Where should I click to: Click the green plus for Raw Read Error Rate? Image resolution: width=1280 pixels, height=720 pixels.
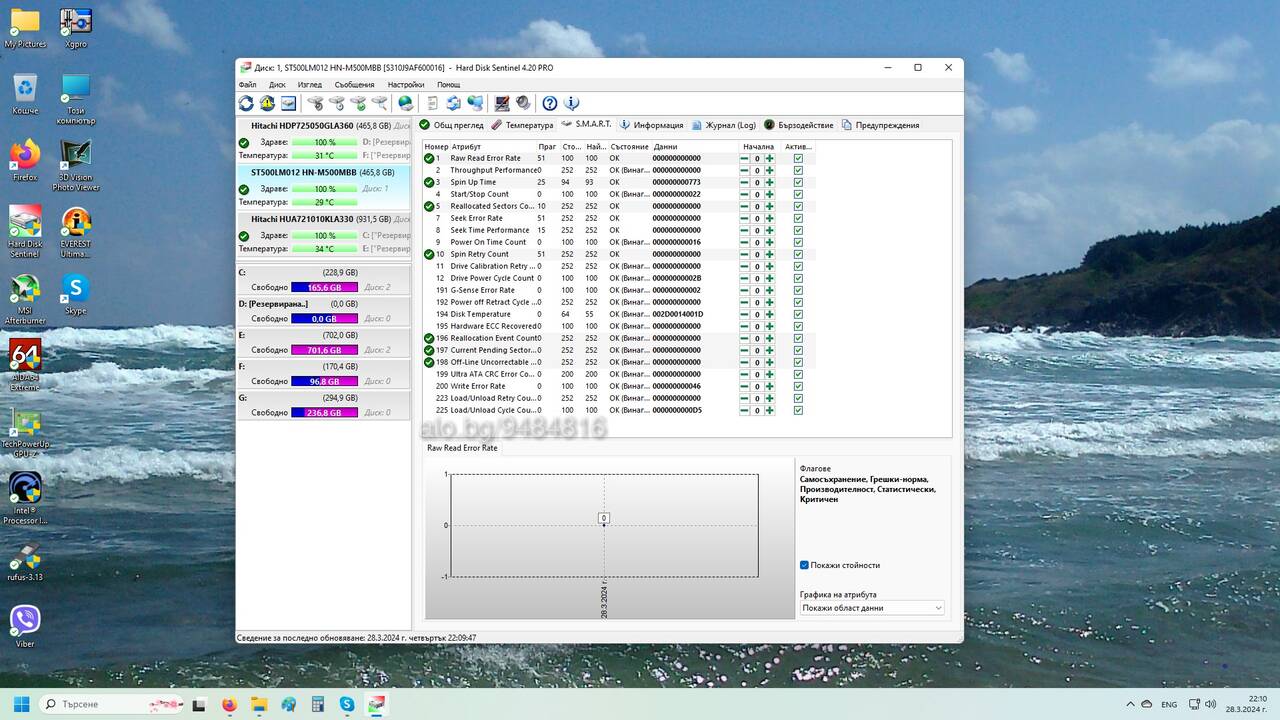click(770, 158)
